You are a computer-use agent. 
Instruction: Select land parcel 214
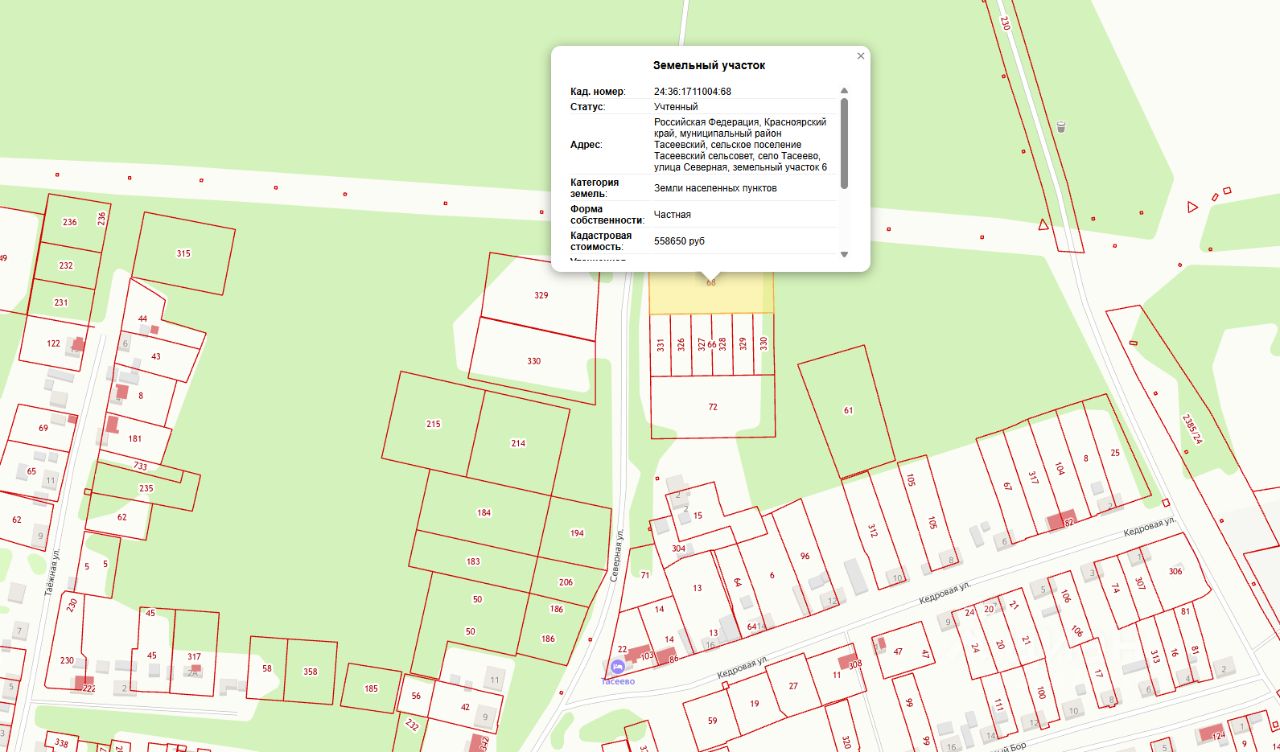(518, 443)
